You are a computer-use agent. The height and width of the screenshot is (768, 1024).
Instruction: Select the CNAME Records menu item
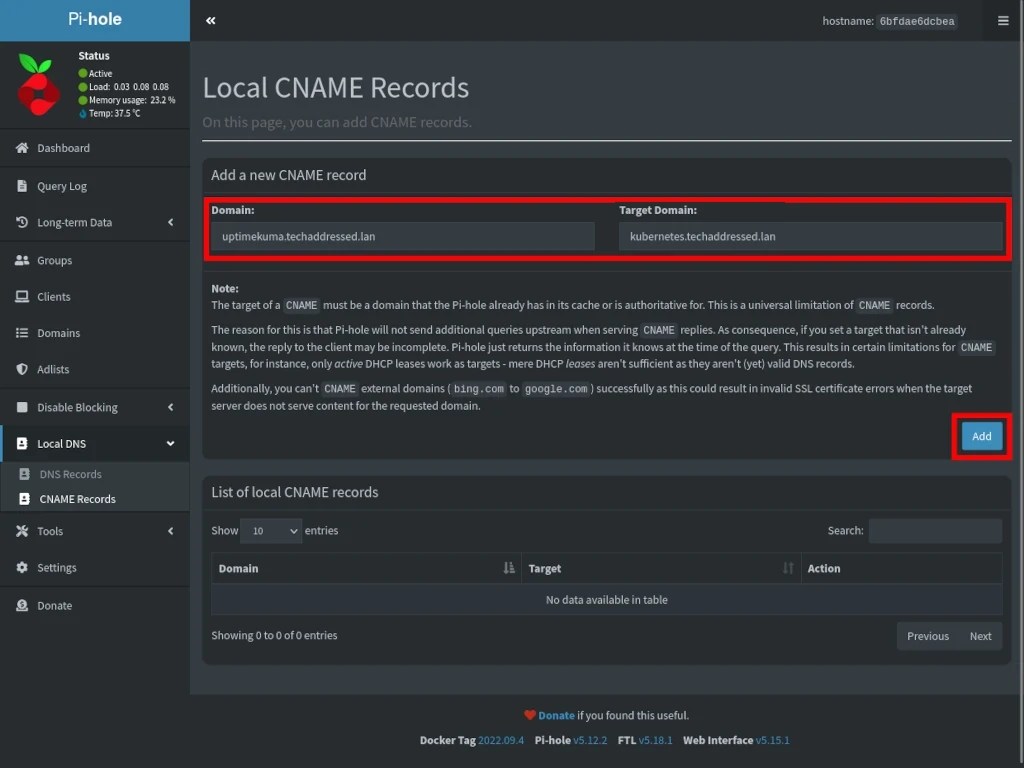click(x=76, y=498)
